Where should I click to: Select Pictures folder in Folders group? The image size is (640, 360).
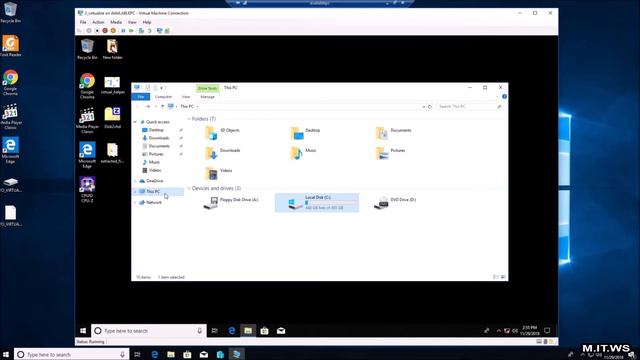(390, 153)
